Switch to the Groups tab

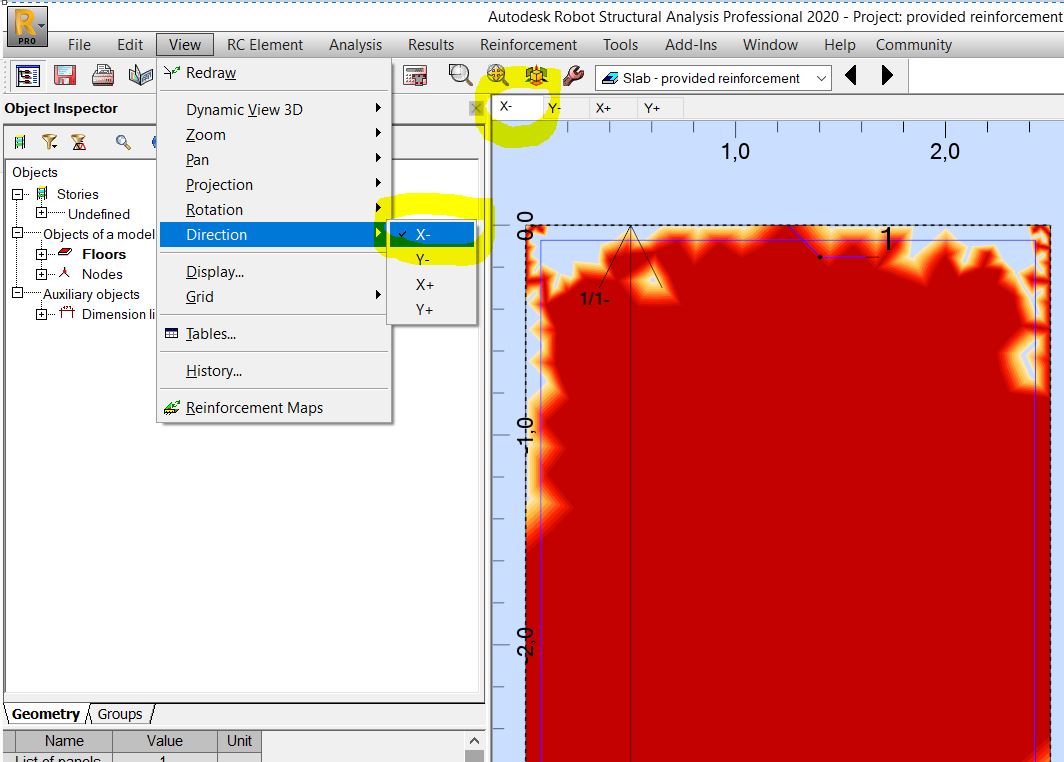119,714
